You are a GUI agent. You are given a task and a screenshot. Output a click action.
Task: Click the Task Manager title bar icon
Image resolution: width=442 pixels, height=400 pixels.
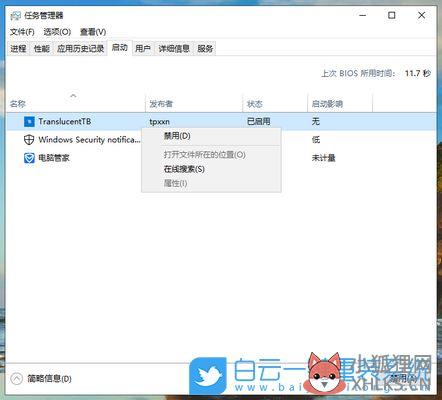coord(16,16)
